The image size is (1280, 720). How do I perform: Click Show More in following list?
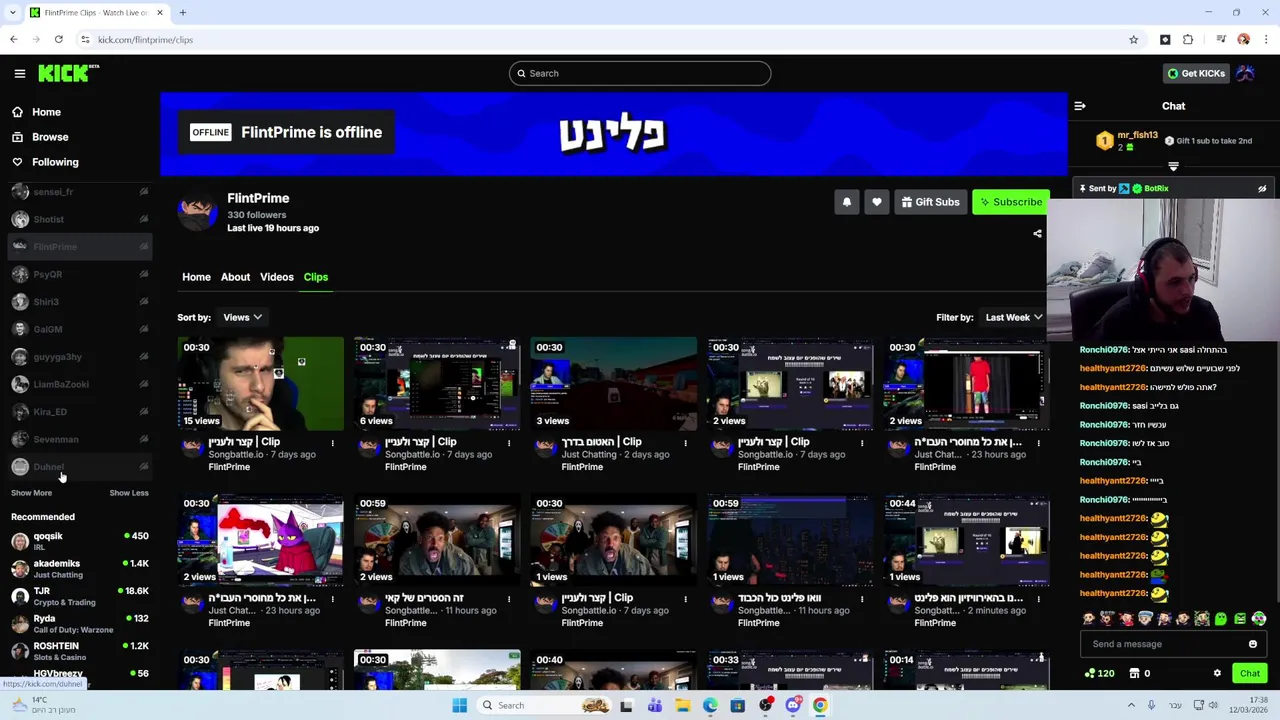tap(31, 493)
